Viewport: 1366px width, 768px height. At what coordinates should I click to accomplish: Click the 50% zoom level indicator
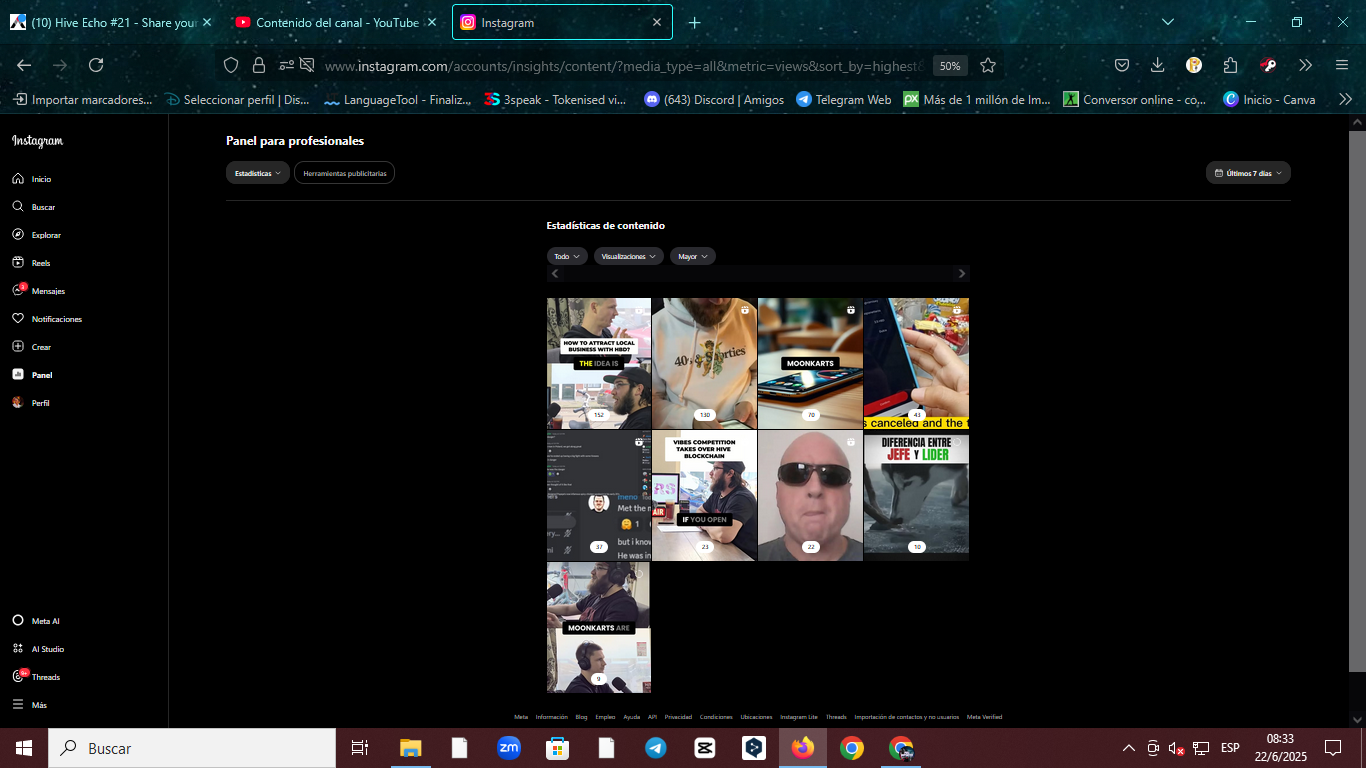tap(949, 65)
